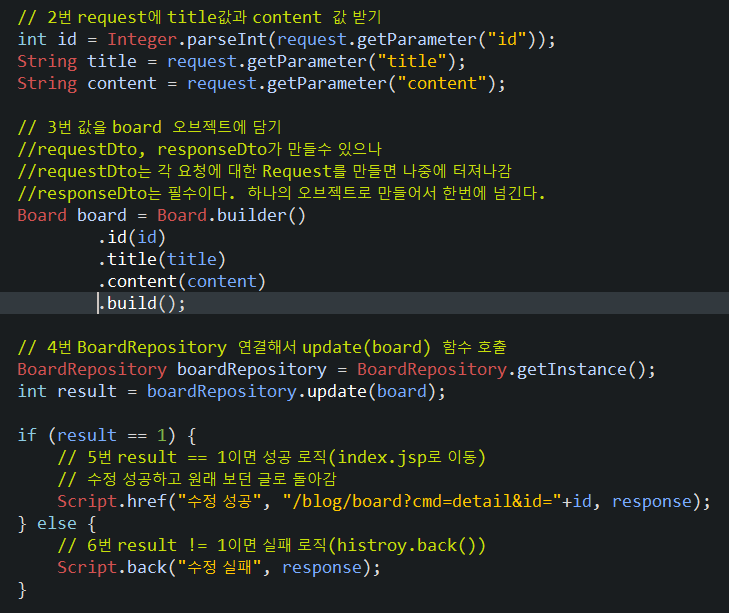
Task: Click the comment '// 3번 값을 board 오브젝트에 담기'
Action: [x=149, y=127]
